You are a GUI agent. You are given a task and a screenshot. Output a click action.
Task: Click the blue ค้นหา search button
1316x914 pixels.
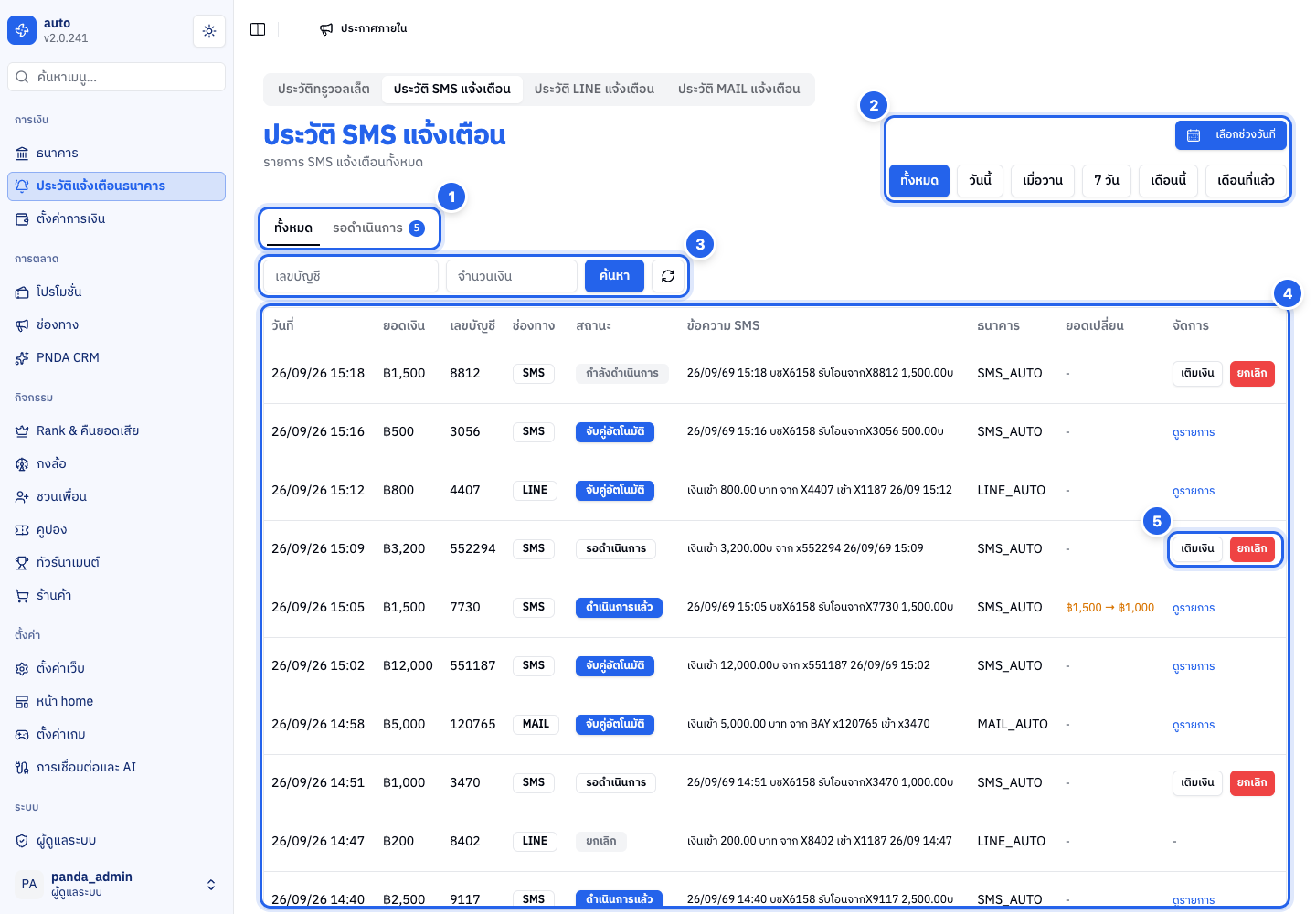tap(614, 276)
